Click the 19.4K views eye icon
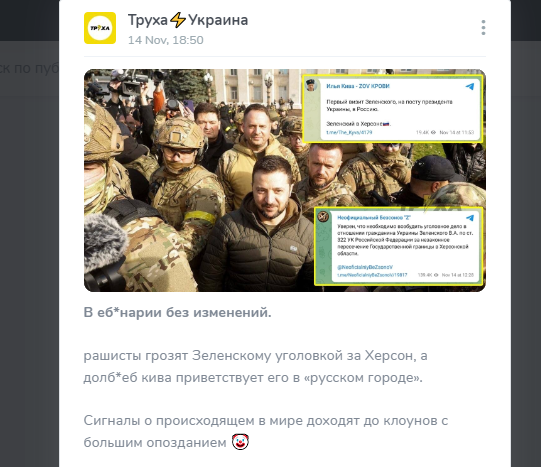The width and height of the screenshot is (541, 467). click(433, 132)
